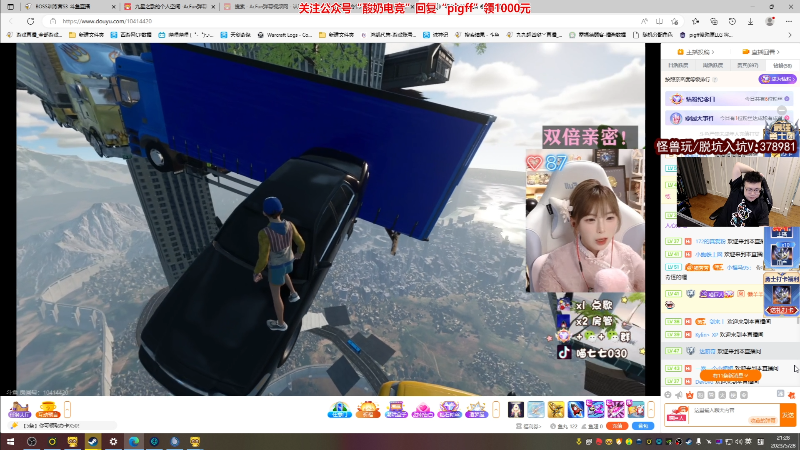Open the browser profile avatar

769,21
